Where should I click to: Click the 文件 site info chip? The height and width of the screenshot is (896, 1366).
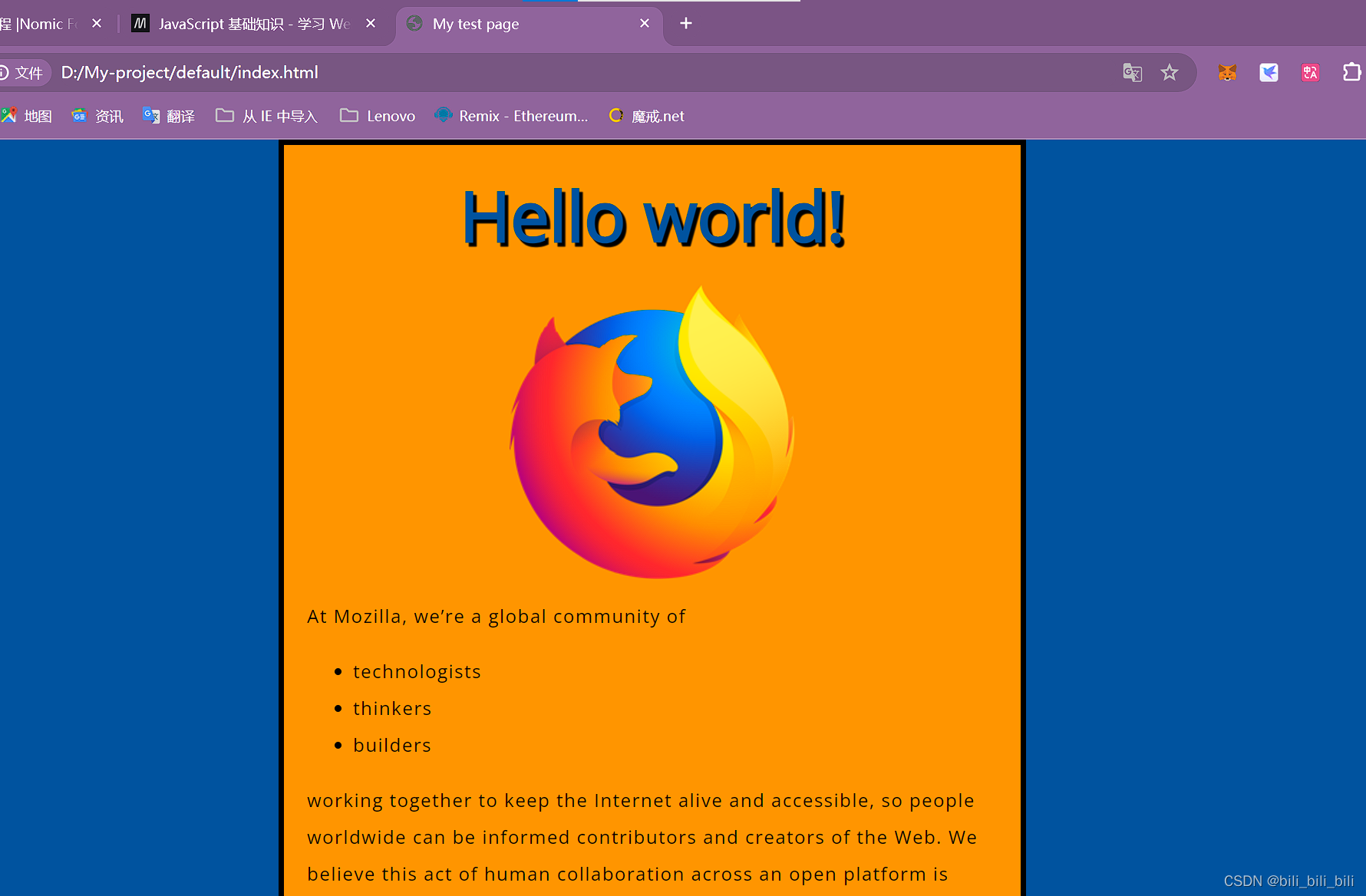(x=23, y=73)
